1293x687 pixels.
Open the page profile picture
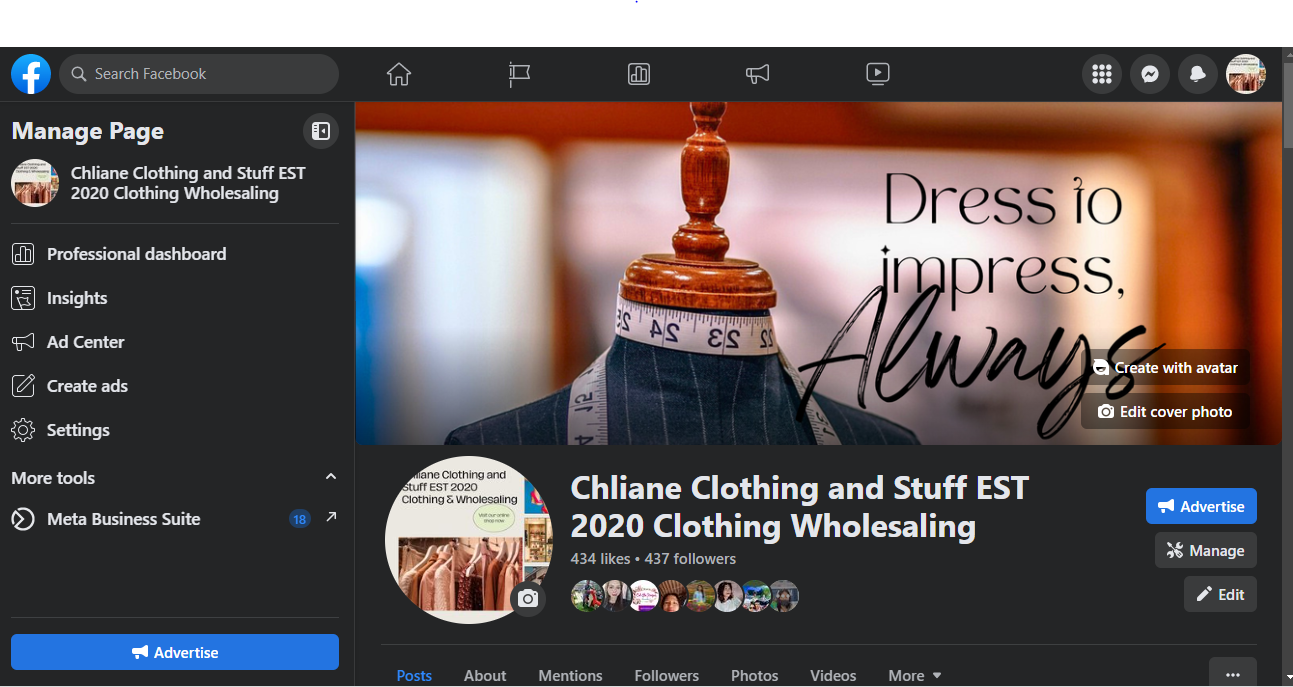click(468, 540)
